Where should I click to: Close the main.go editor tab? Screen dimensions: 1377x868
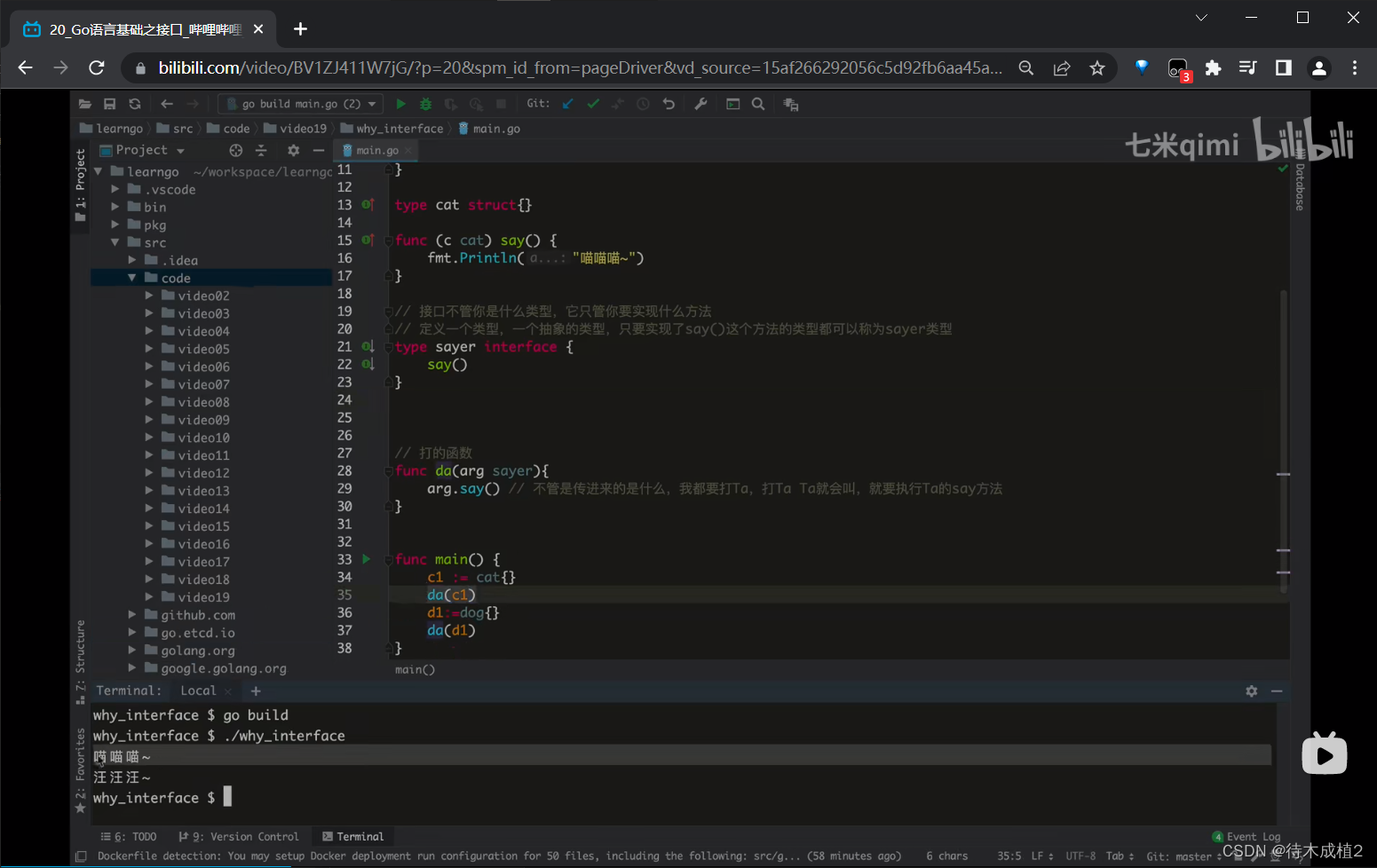[x=408, y=151]
